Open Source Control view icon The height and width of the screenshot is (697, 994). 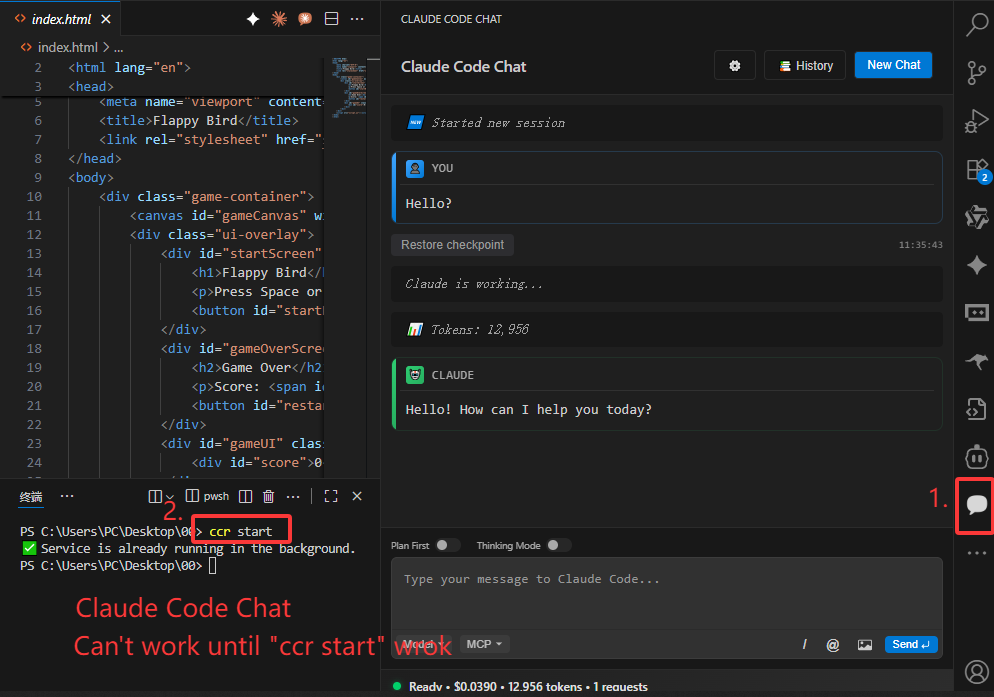pos(977,72)
